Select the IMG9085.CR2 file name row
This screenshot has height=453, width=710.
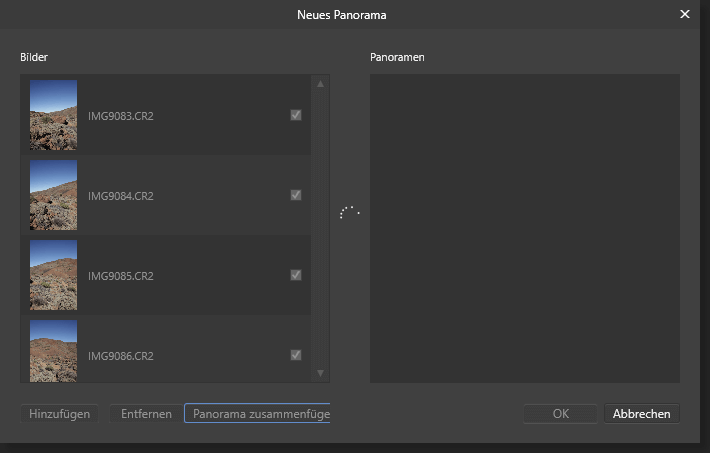pyautogui.click(x=166, y=275)
